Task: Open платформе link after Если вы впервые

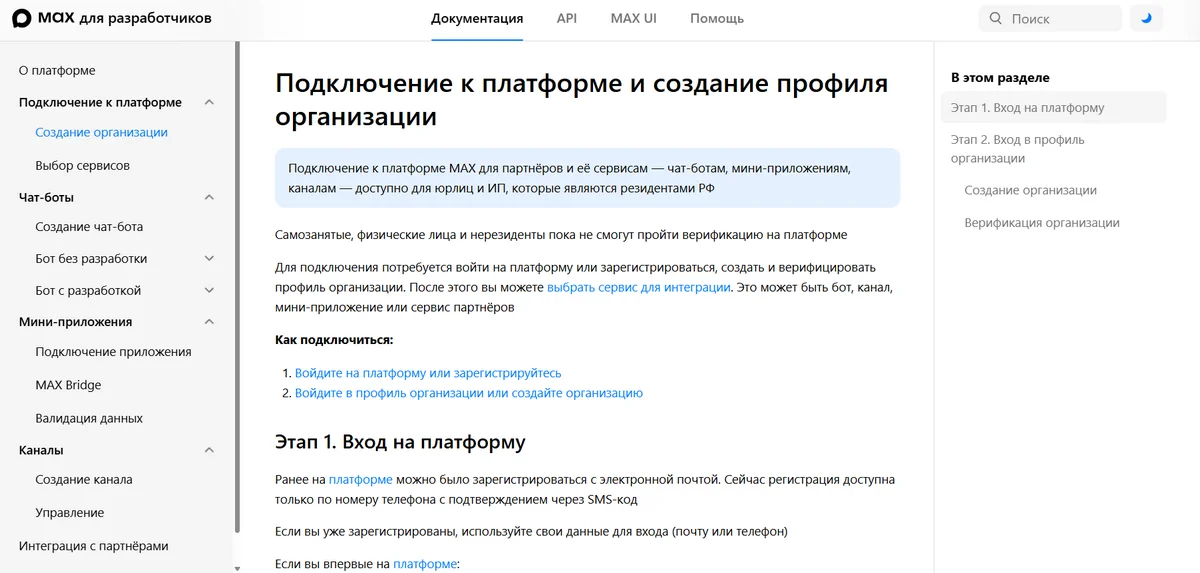Action: coord(425,564)
